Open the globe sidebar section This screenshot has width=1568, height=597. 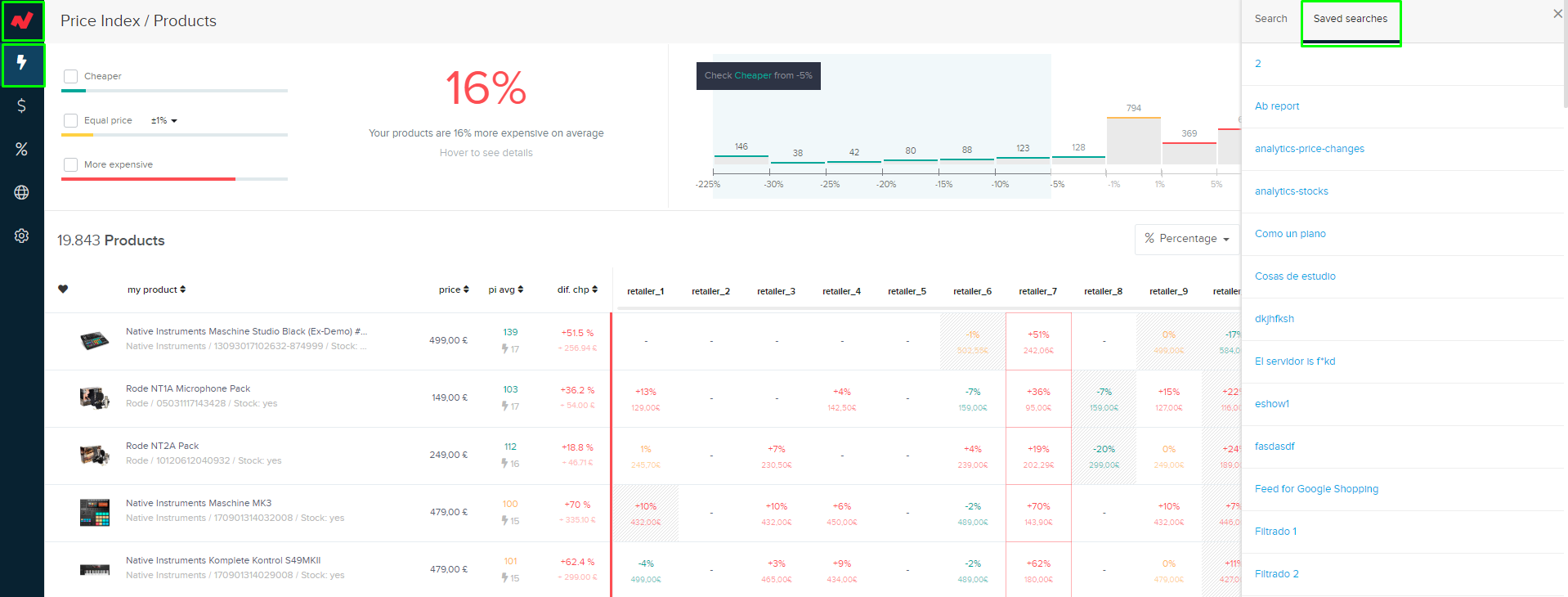pyautogui.click(x=22, y=193)
